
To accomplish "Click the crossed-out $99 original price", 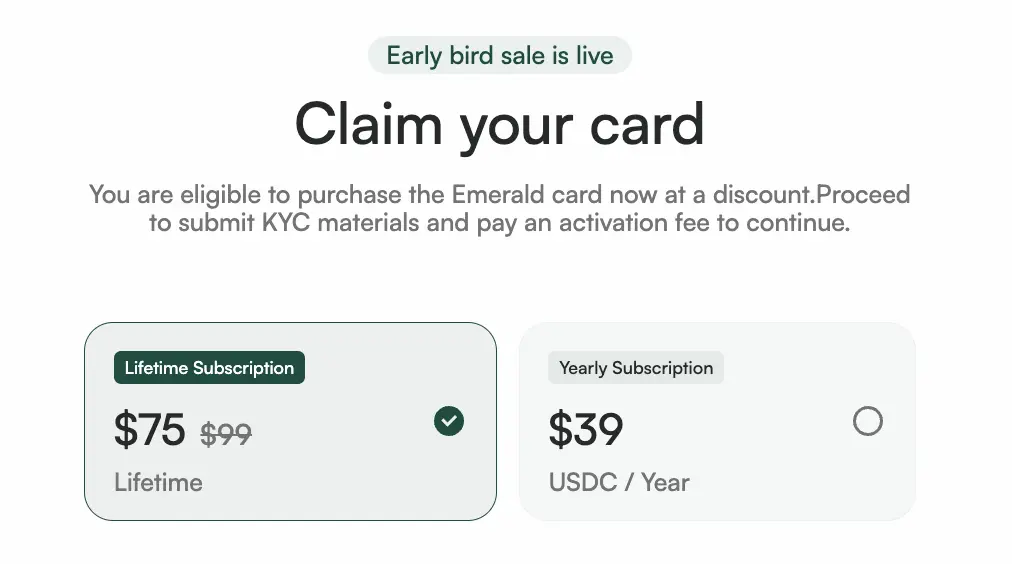I will [226, 434].
